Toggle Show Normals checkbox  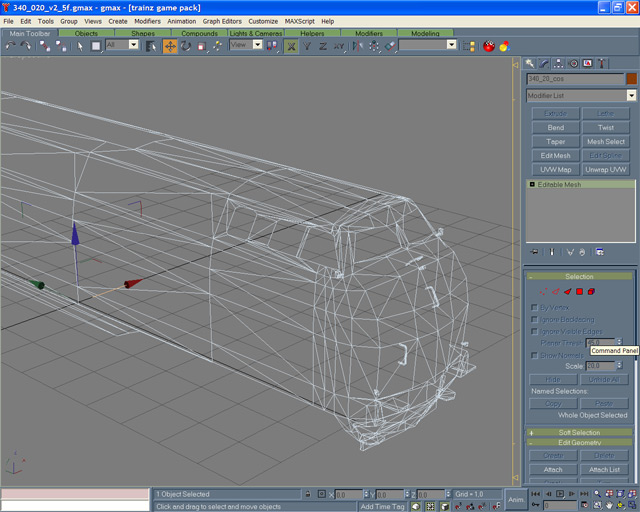click(533, 354)
